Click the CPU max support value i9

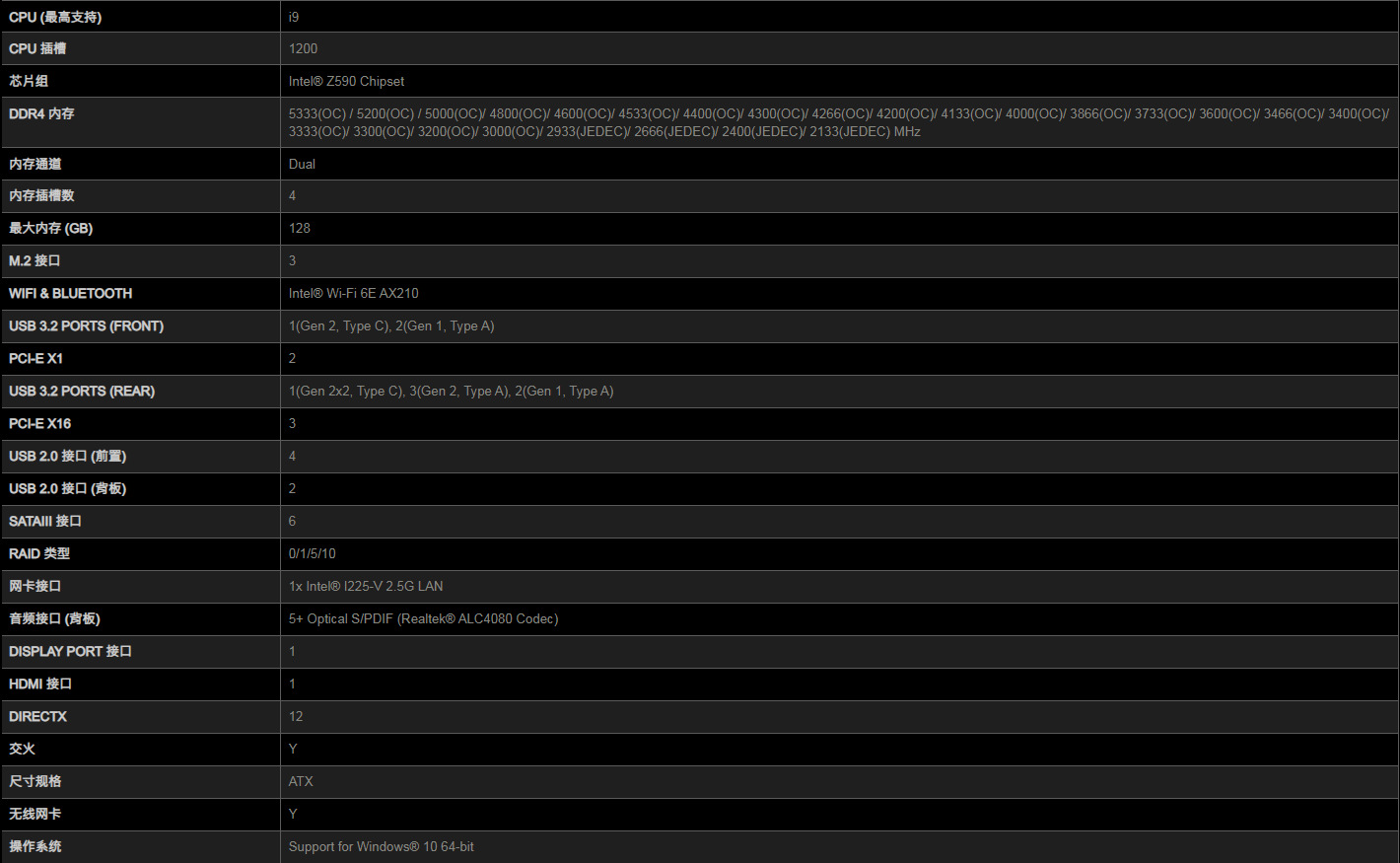[x=294, y=17]
